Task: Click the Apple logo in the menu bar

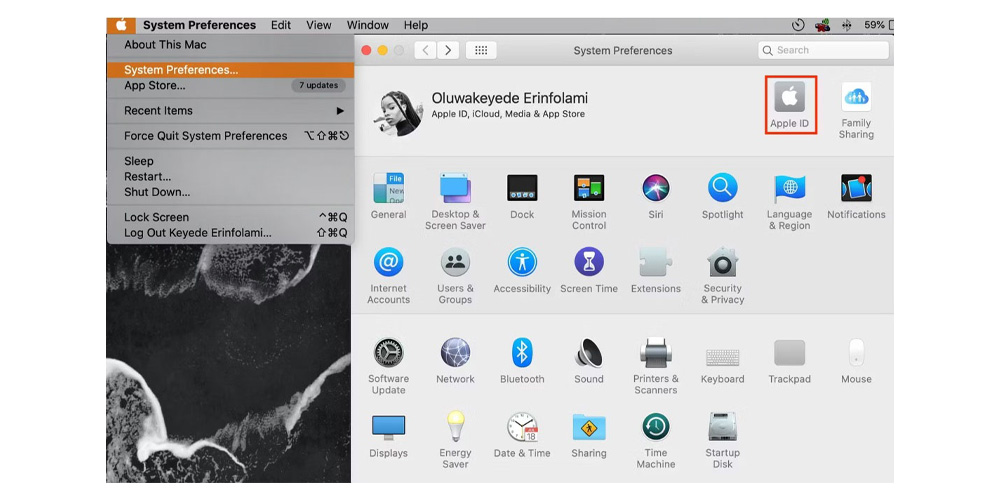Action: coord(121,25)
